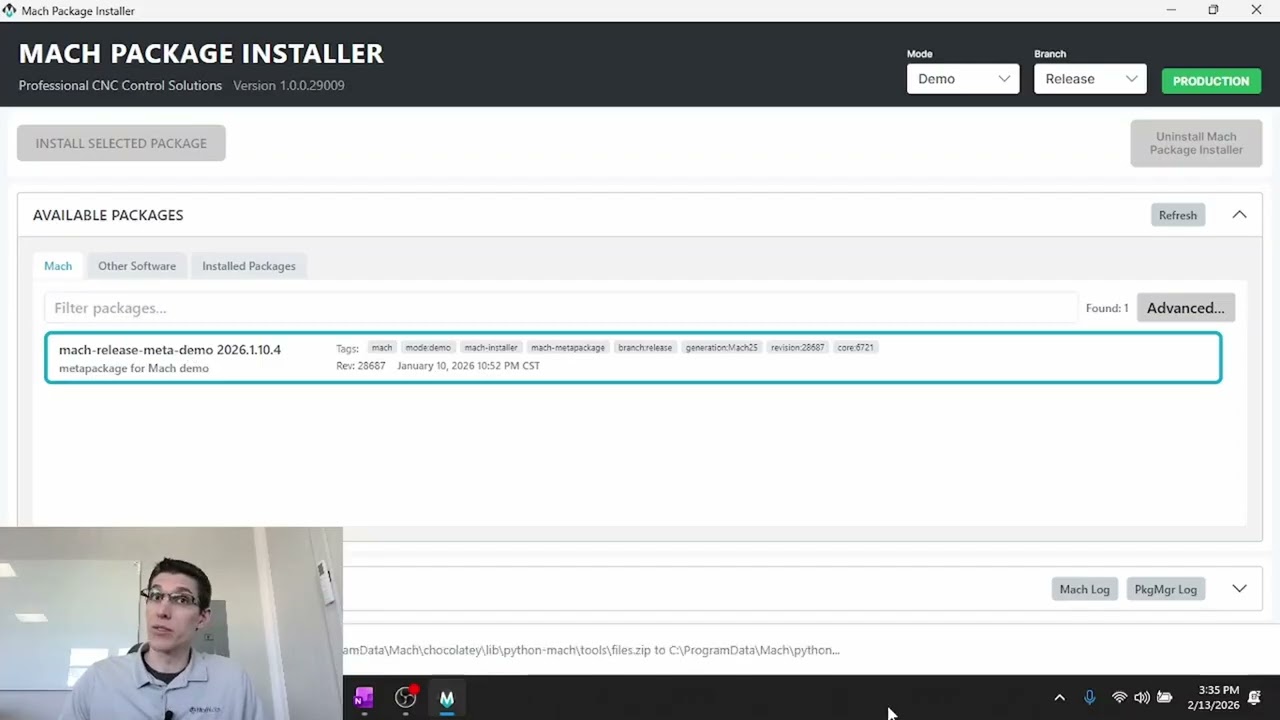Open OneNote from the taskbar
The width and height of the screenshot is (1280, 720).
364,698
